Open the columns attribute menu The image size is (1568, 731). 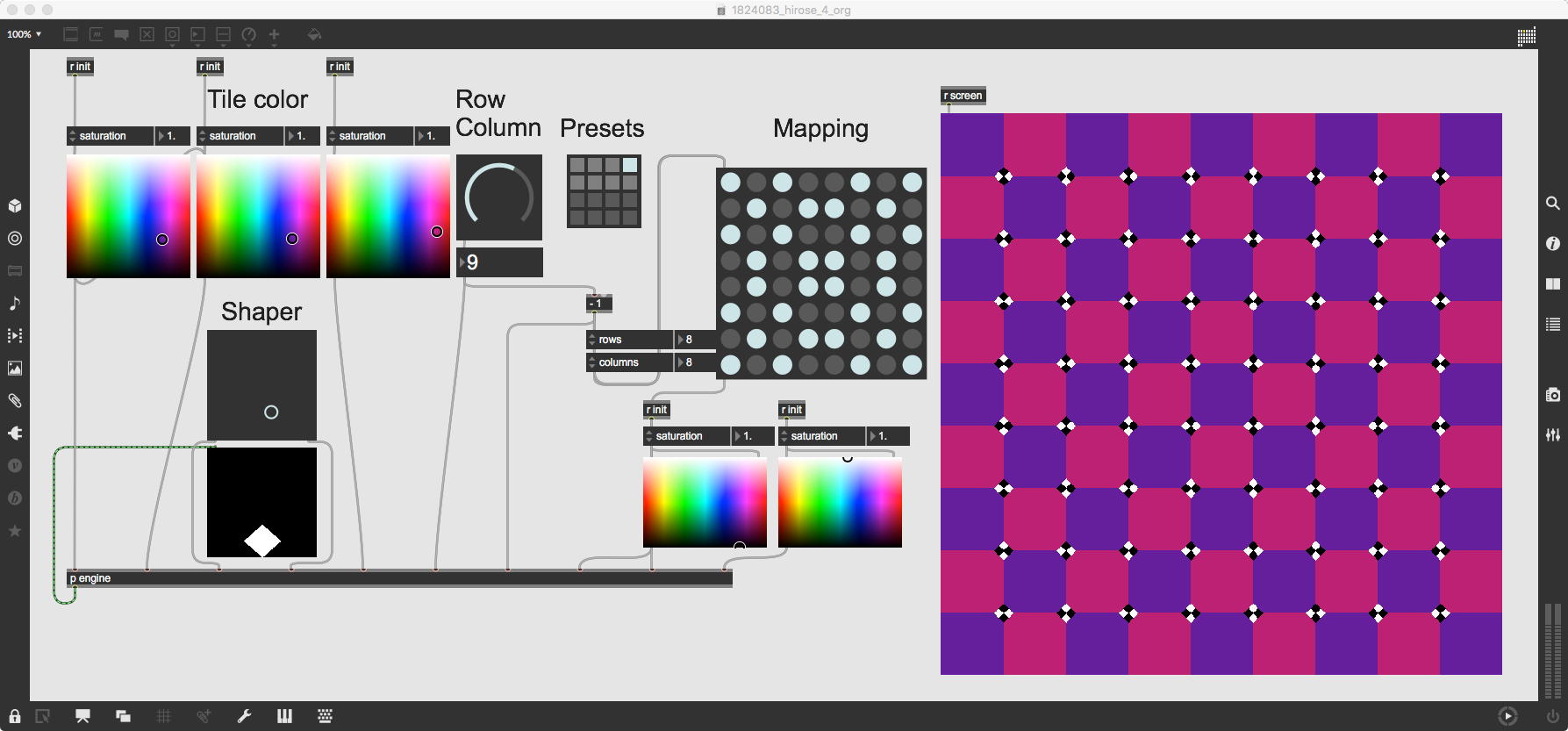[x=629, y=362]
